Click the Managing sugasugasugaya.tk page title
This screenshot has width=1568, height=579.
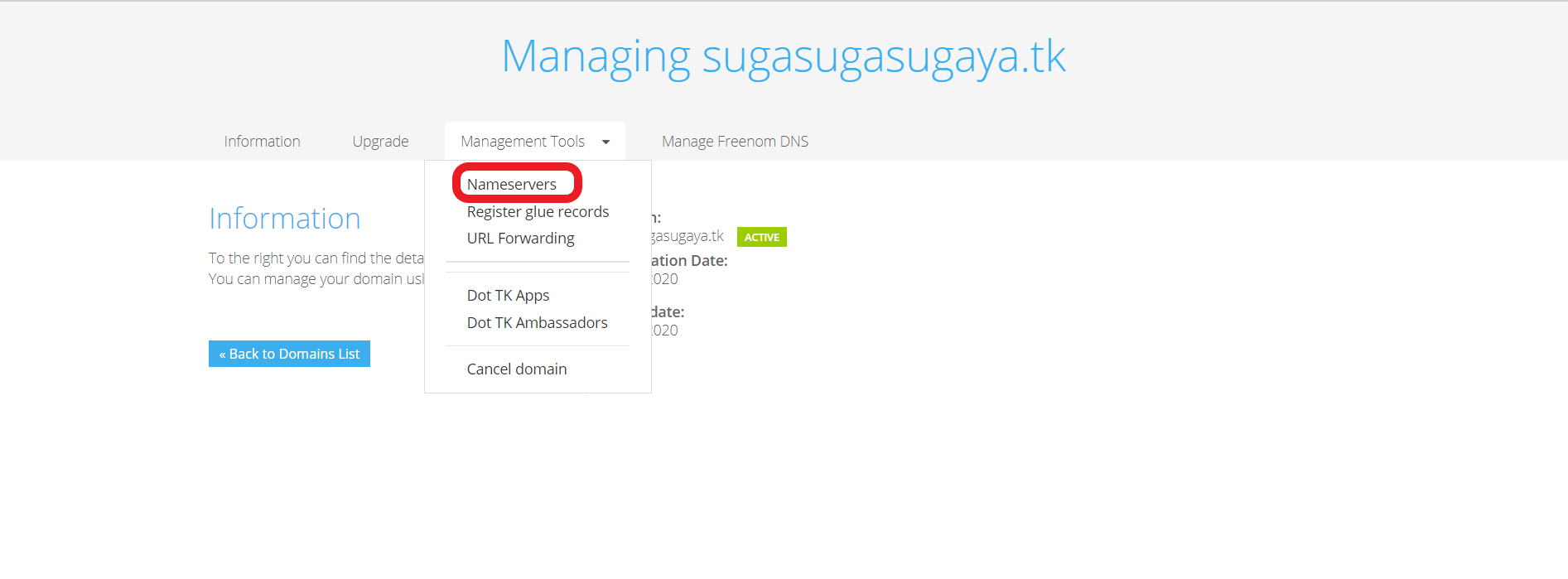coord(783,56)
